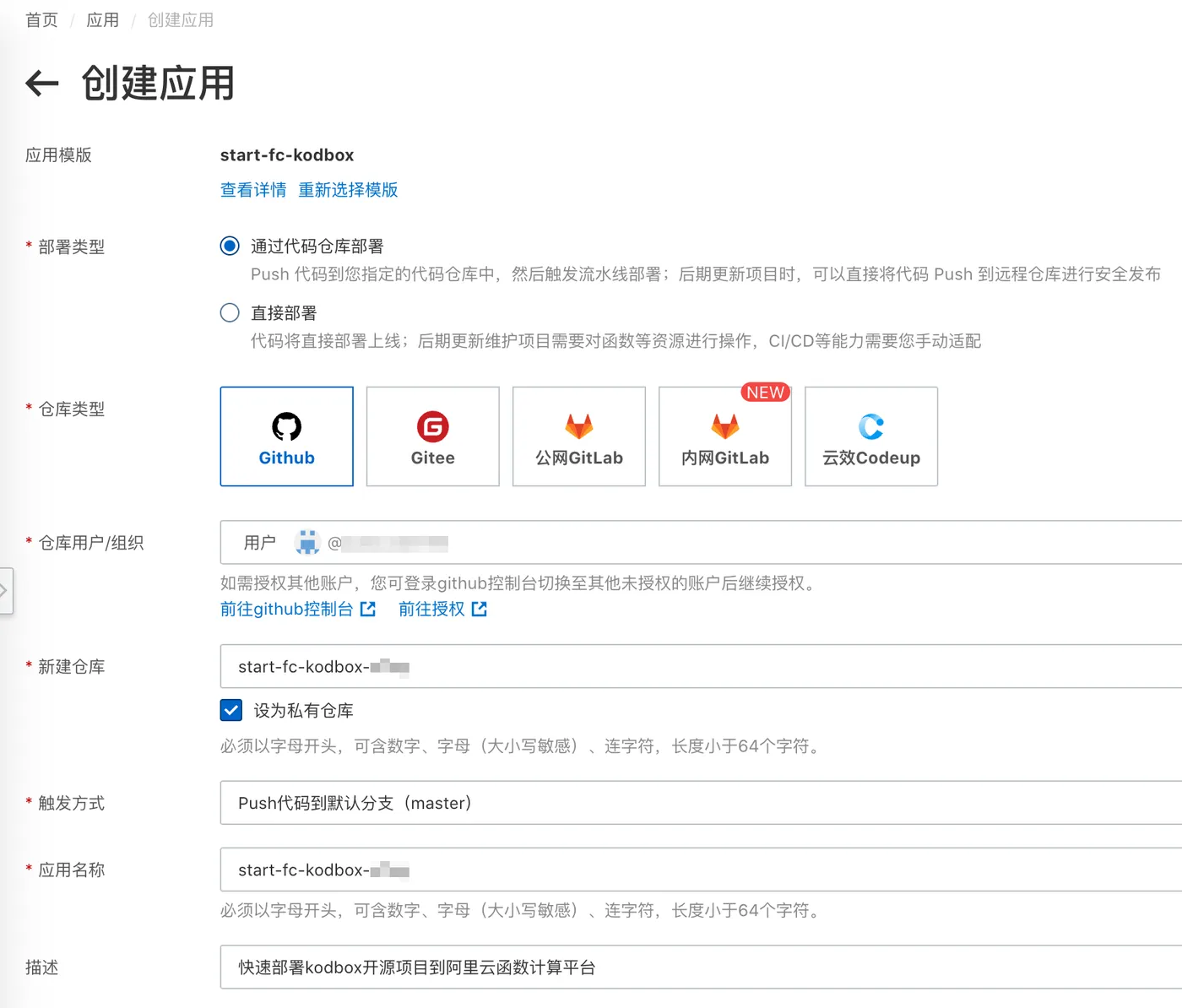This screenshot has width=1182, height=1008.
Task: Click 前往授权 link
Action: coord(431,609)
